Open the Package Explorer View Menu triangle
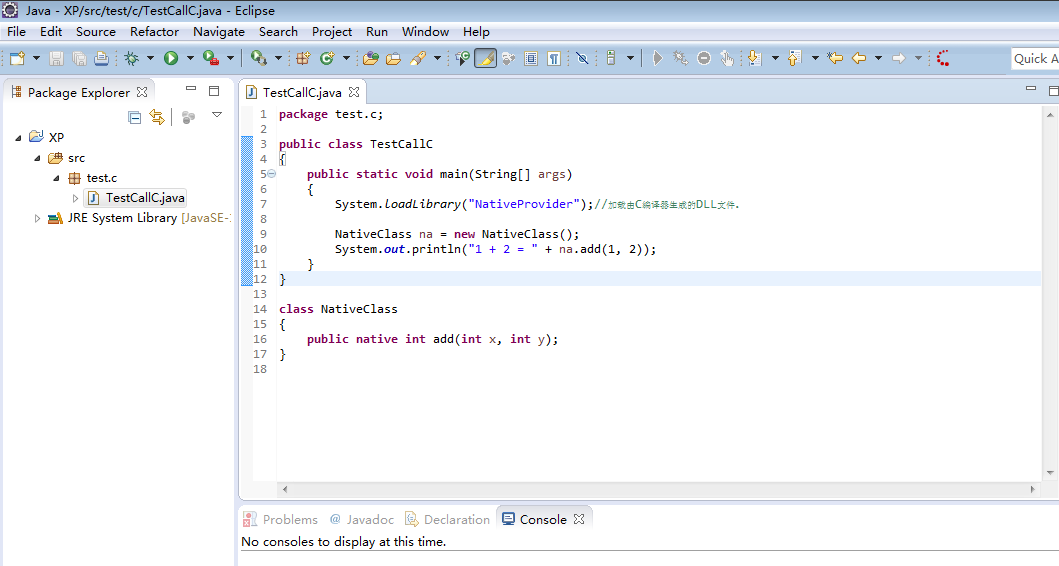 point(217,115)
